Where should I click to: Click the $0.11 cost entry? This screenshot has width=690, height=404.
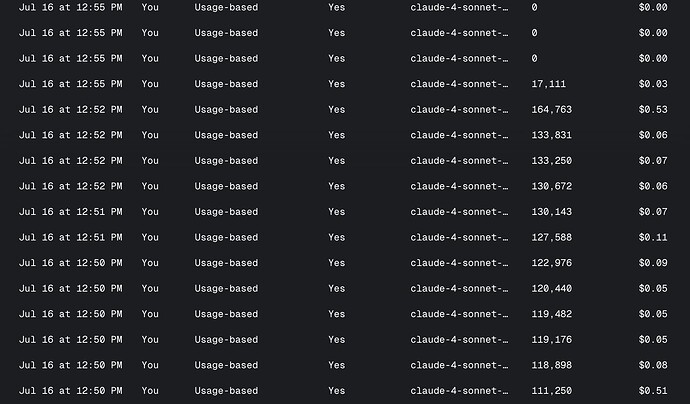point(653,237)
